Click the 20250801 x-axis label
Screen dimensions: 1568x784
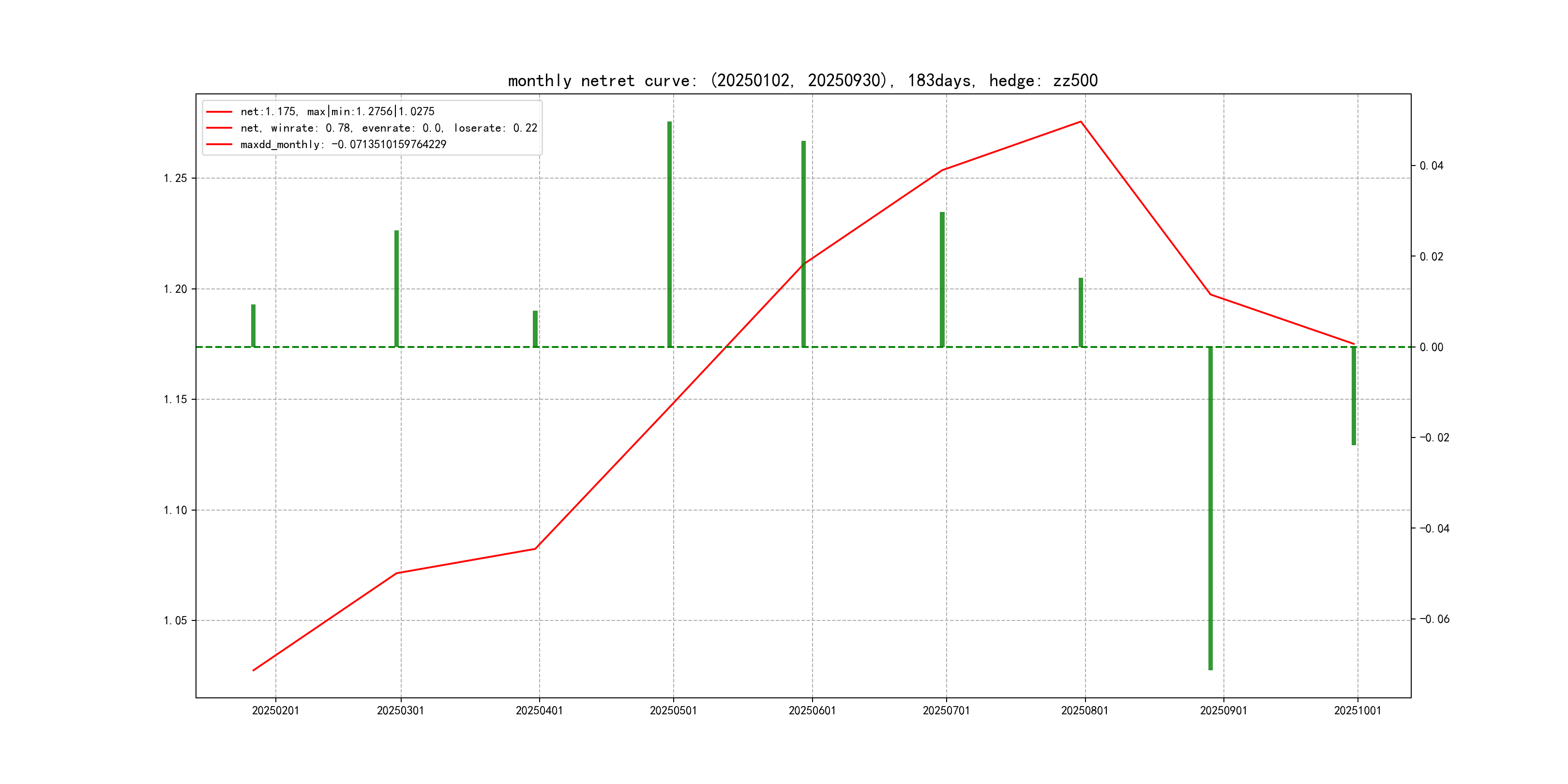(1085, 710)
